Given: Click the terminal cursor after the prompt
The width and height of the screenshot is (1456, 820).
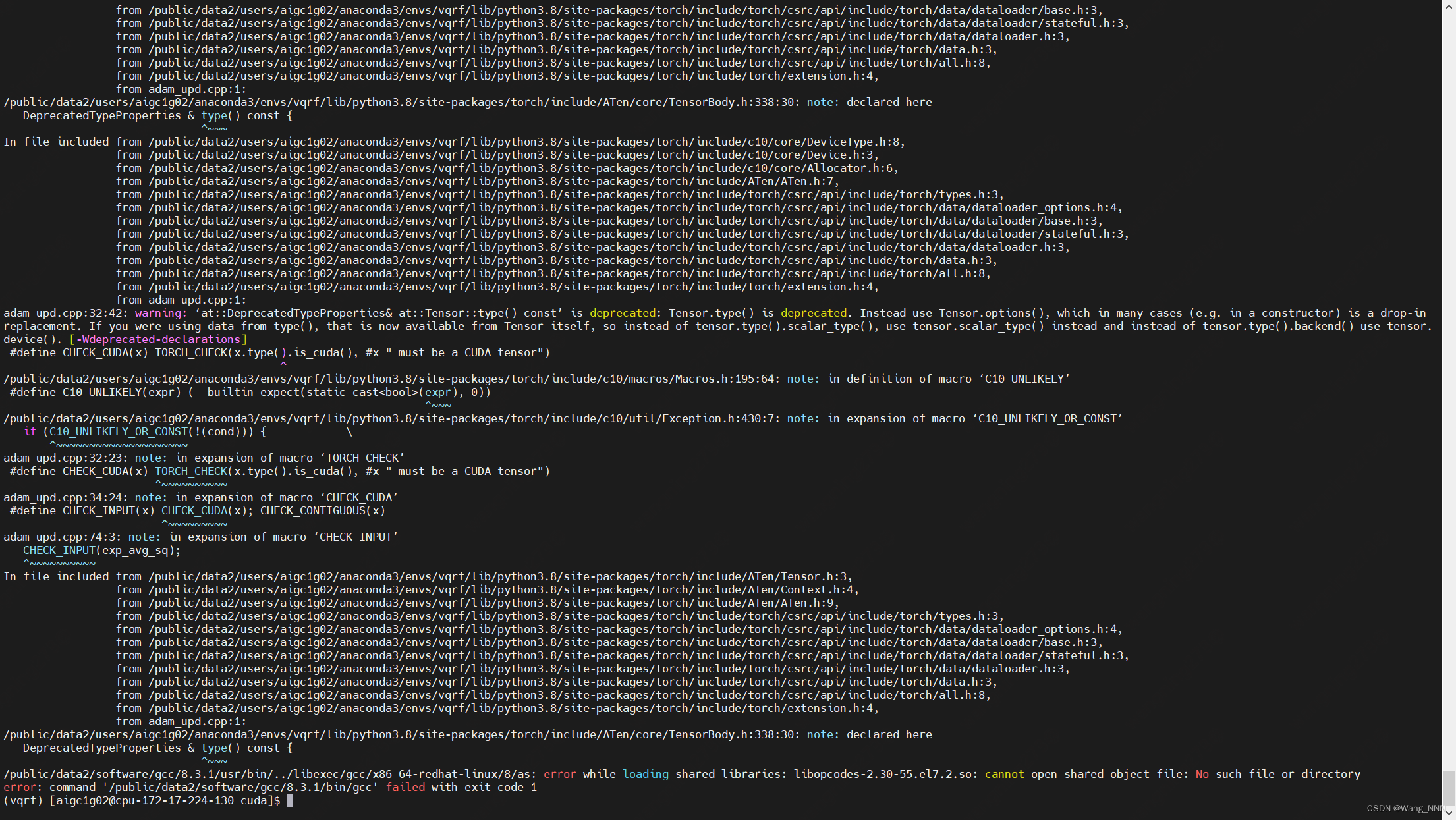Looking at the screenshot, I should coord(290,800).
